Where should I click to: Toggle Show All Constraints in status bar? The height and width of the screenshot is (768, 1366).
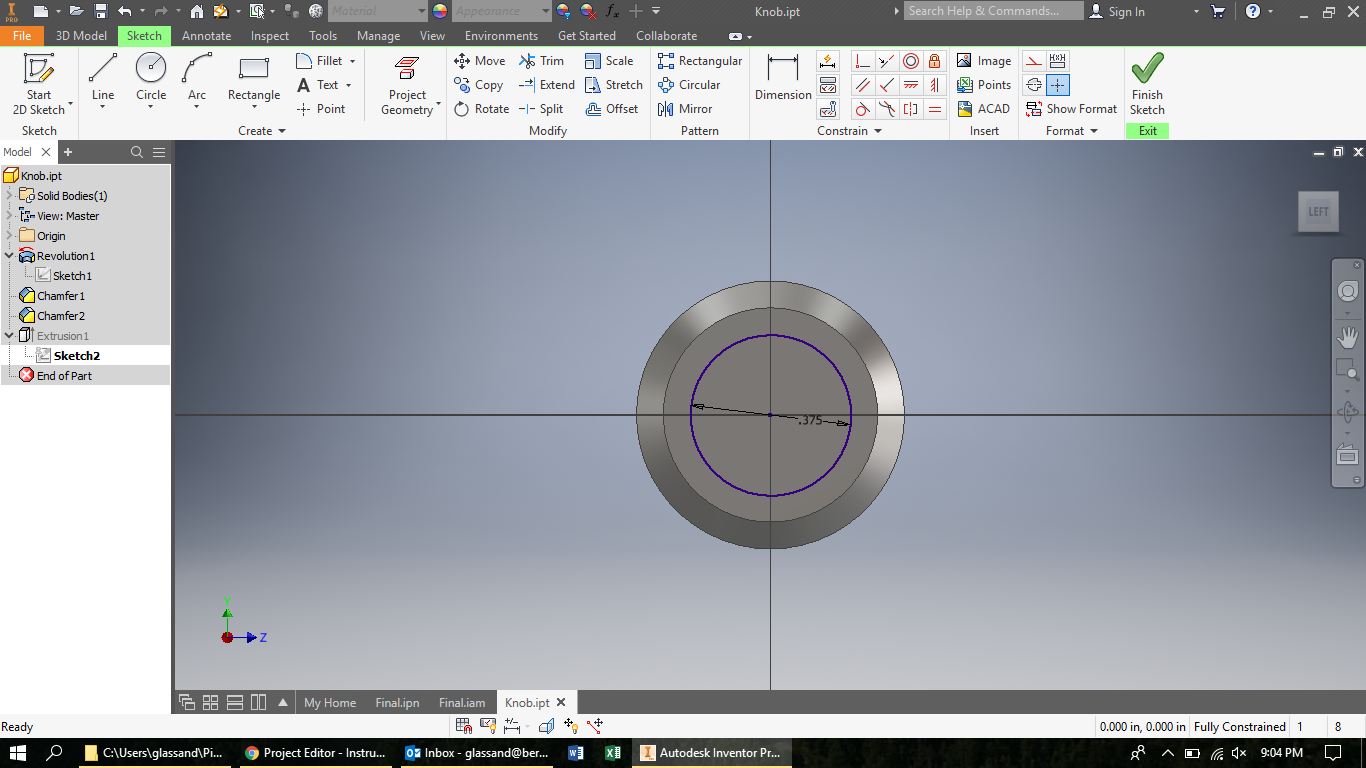click(489, 726)
